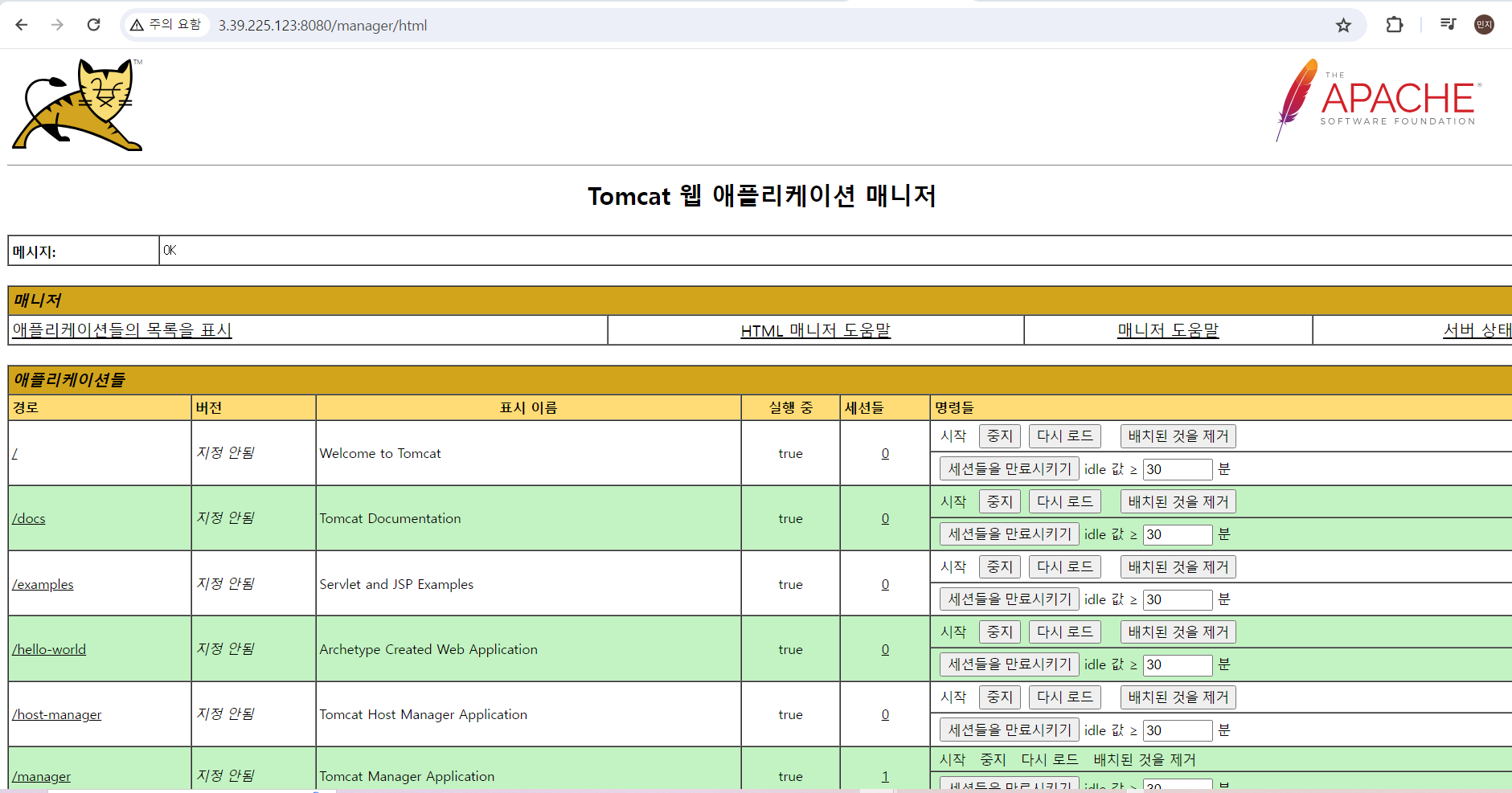Reload the Tomcat Host Manager Application
This screenshot has height=793, width=1512.
1065,697
